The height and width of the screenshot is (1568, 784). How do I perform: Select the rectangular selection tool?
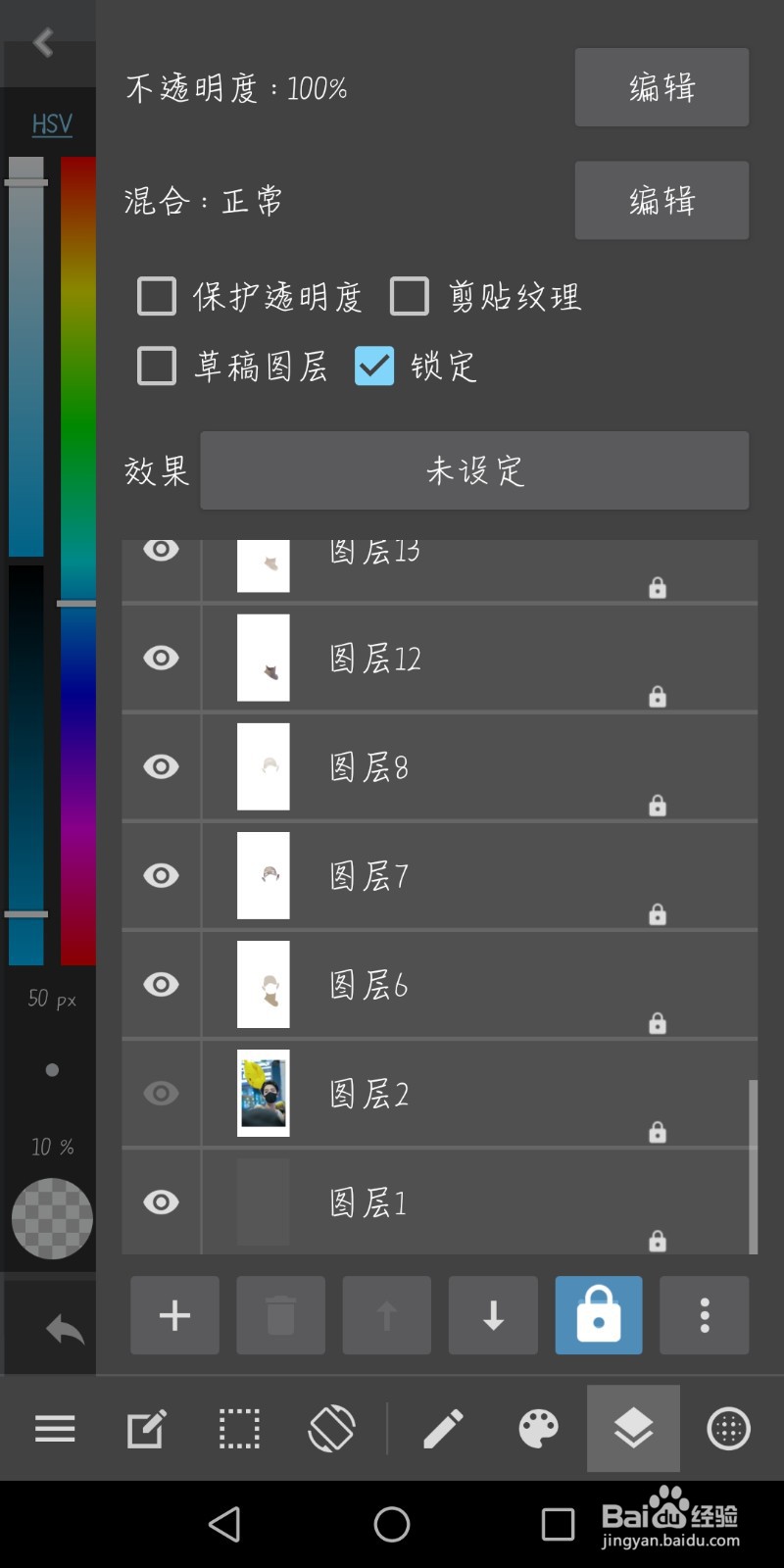point(238,1429)
